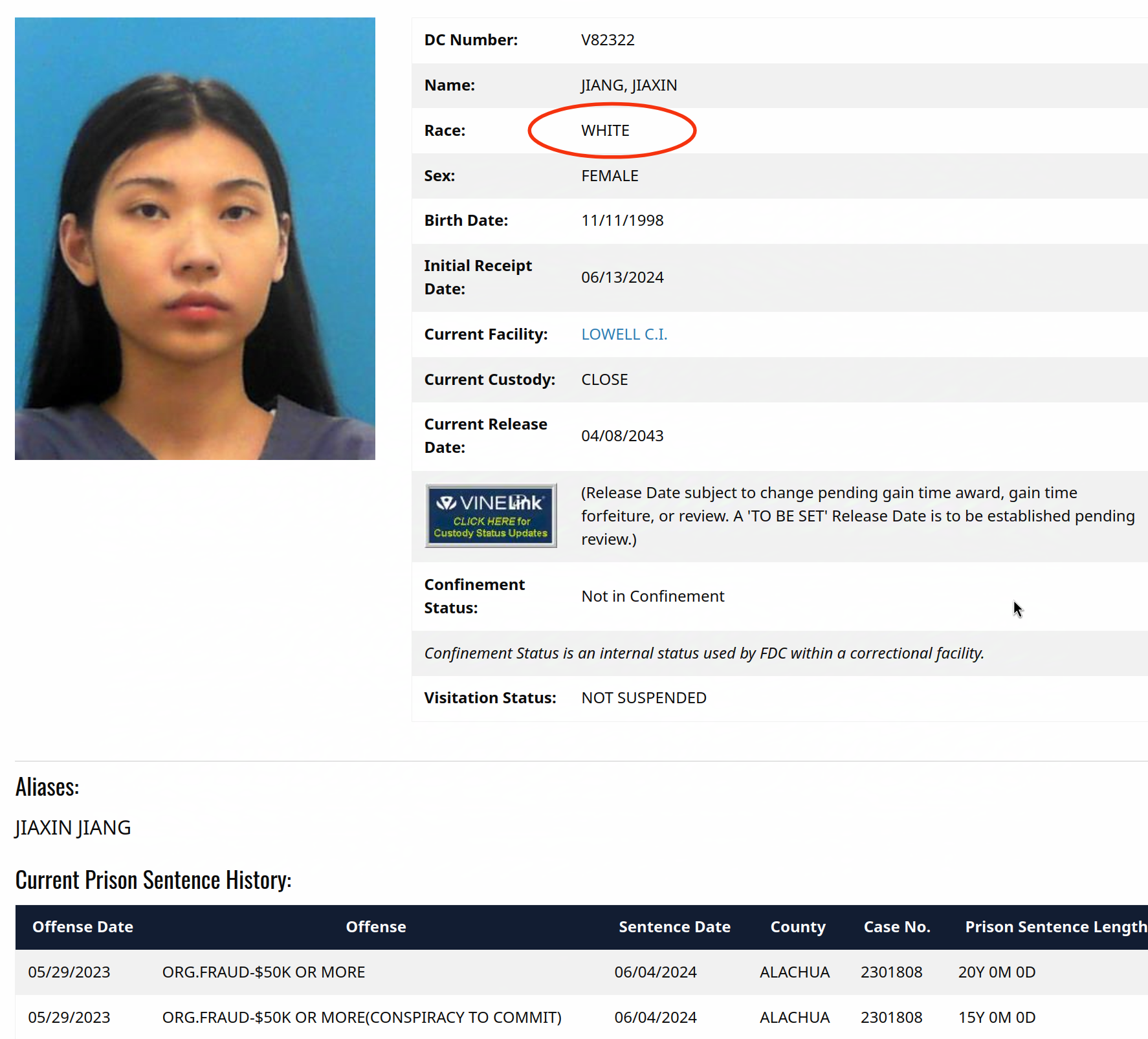Screen dimensions: 1148x1039
Task: Click the VINELink custody status updates banner
Action: pos(491,516)
